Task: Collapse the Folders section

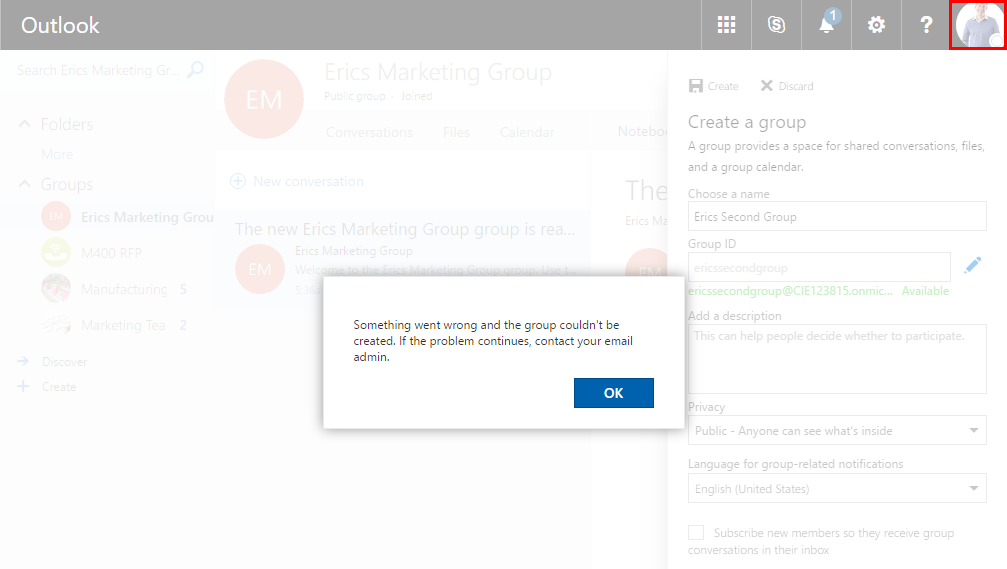Action: [24, 124]
